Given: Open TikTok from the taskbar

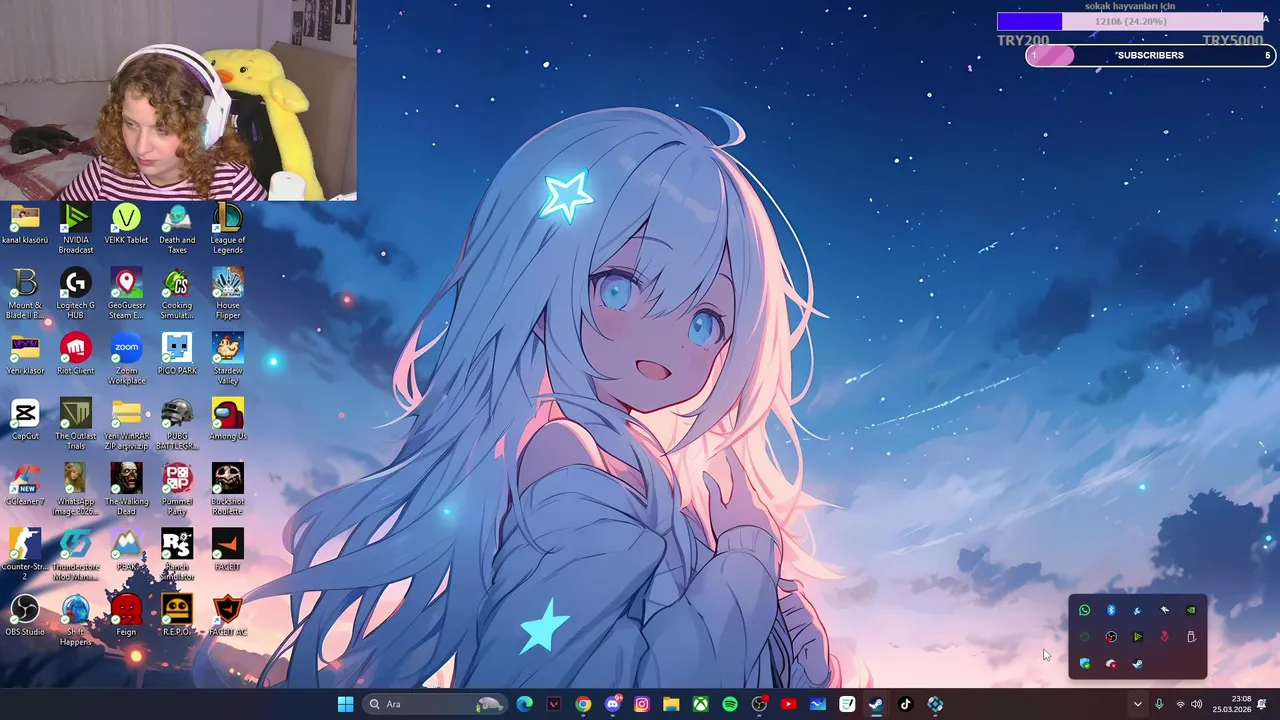Looking at the screenshot, I should tap(906, 704).
